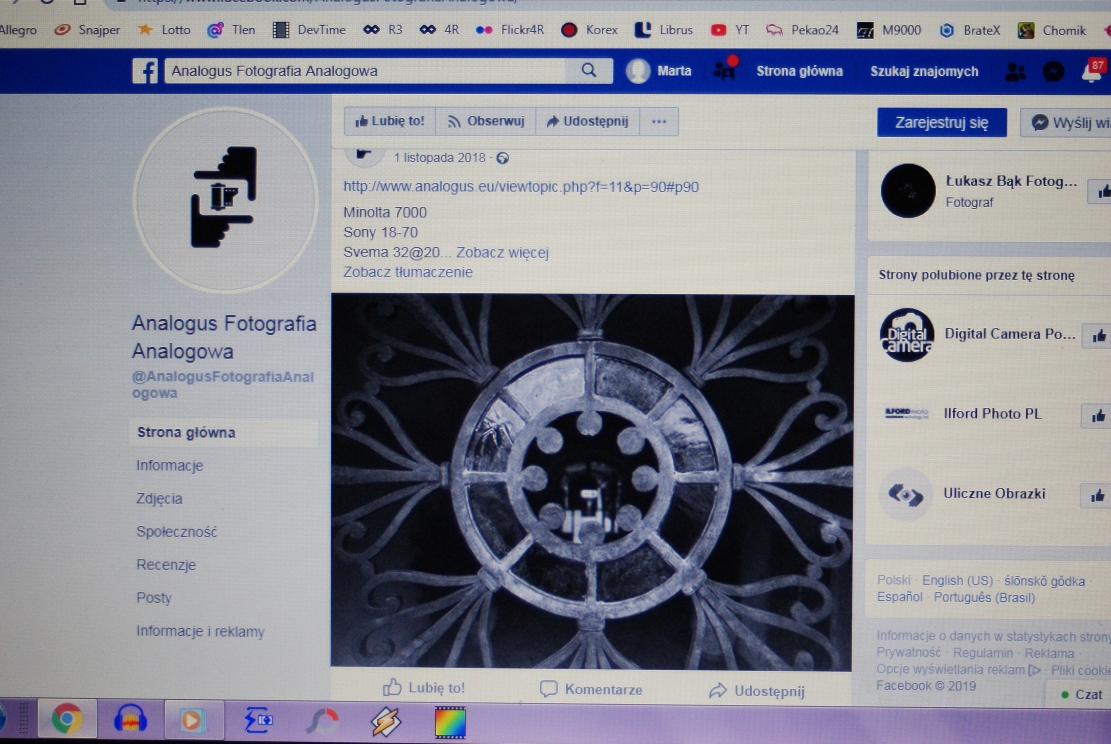Open the page Udostępnij share menu

586,121
